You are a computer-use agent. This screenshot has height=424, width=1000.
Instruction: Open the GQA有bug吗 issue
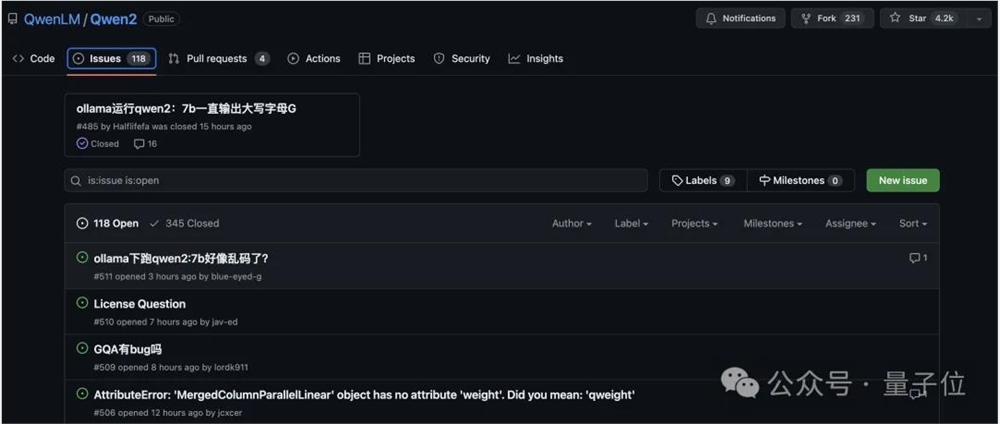click(128, 349)
